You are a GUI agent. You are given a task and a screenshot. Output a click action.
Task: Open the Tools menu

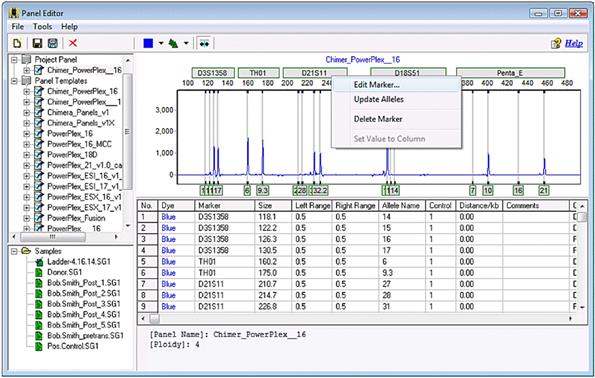[x=42, y=27]
